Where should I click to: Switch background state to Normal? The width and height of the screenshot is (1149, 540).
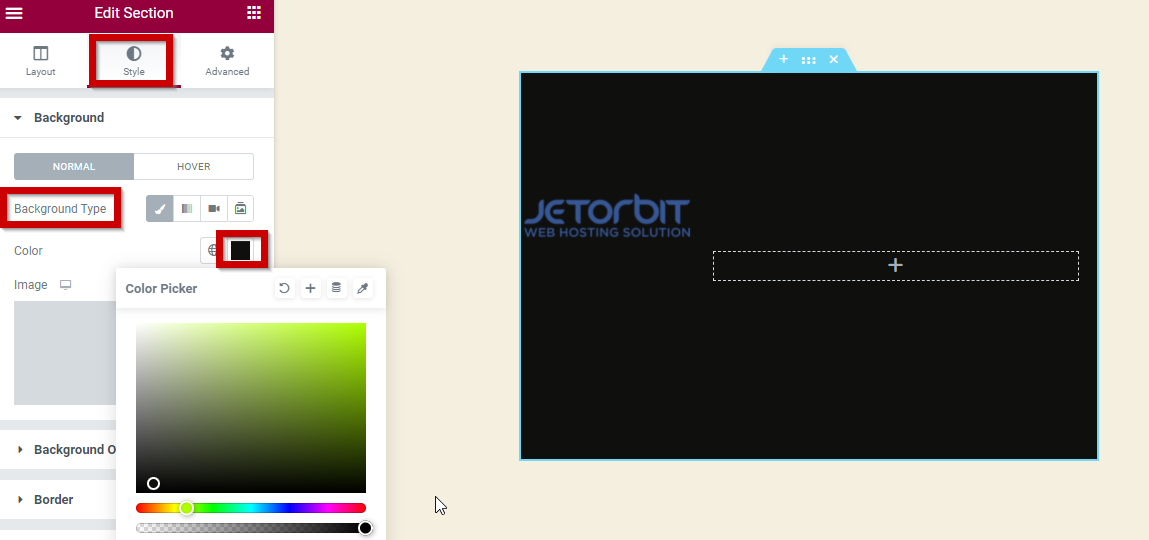point(74,166)
